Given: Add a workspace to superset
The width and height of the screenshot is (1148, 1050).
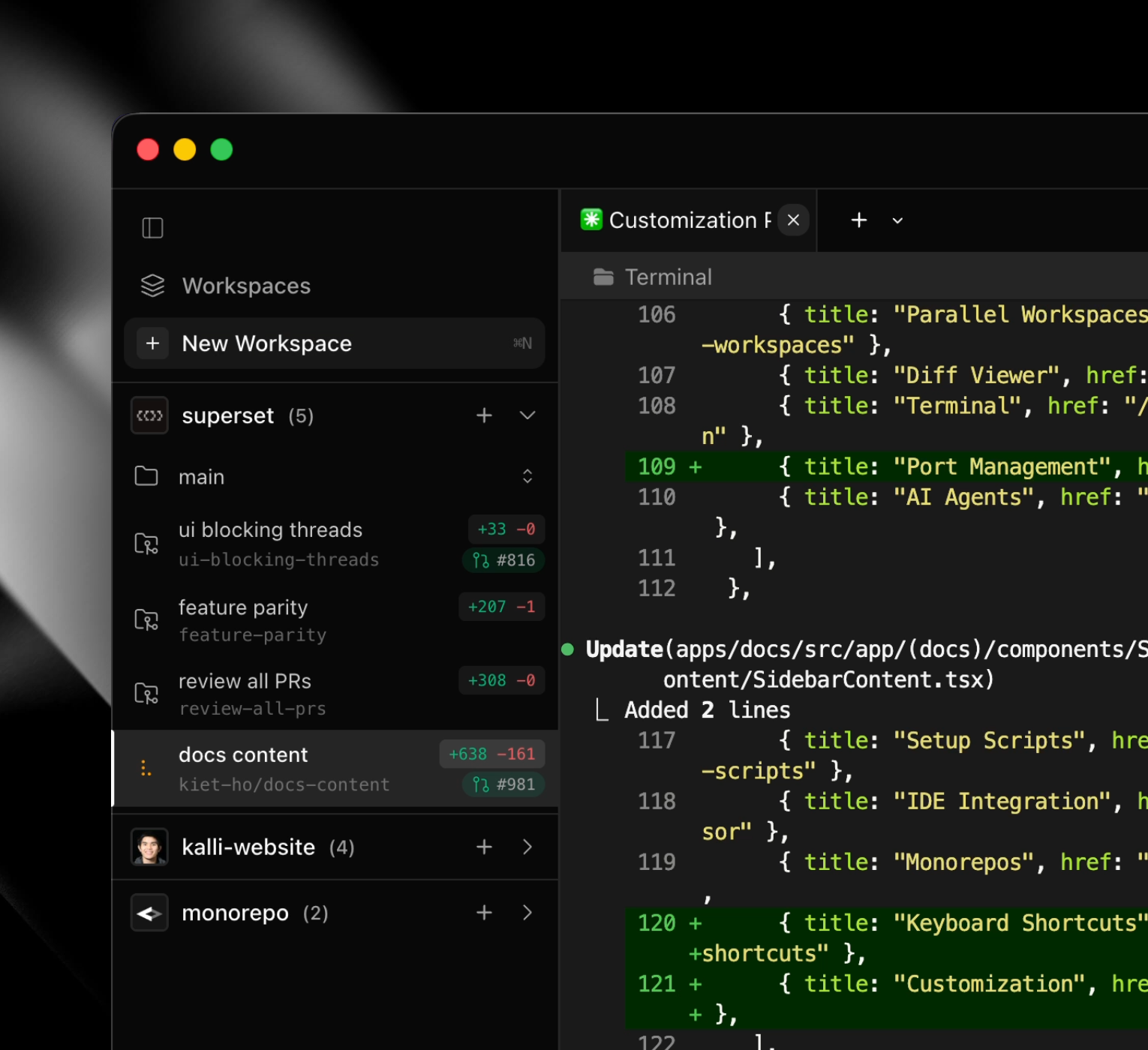Looking at the screenshot, I should (484, 415).
